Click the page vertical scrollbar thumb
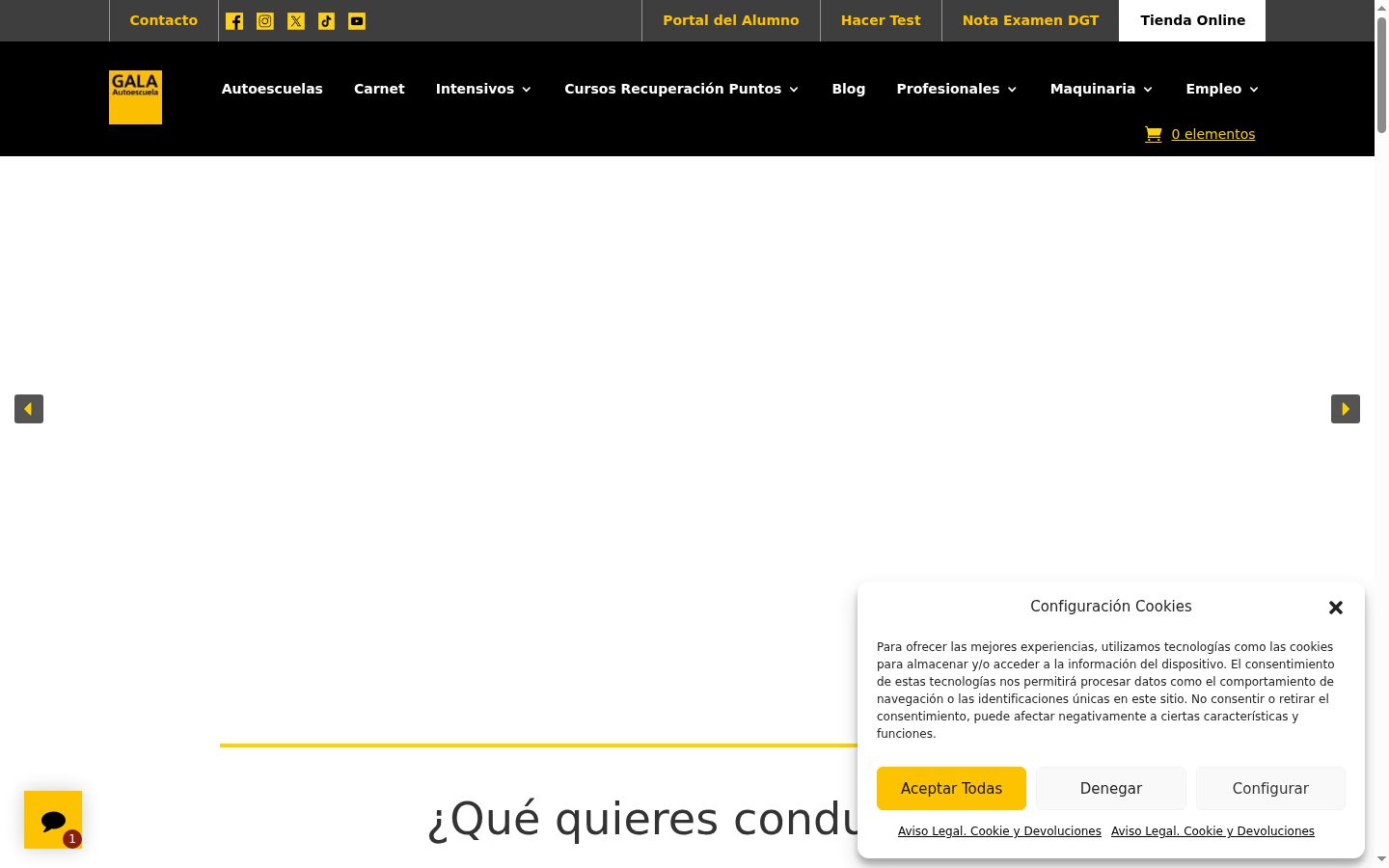Image resolution: width=1389 pixels, height=868 pixels. click(x=1381, y=75)
